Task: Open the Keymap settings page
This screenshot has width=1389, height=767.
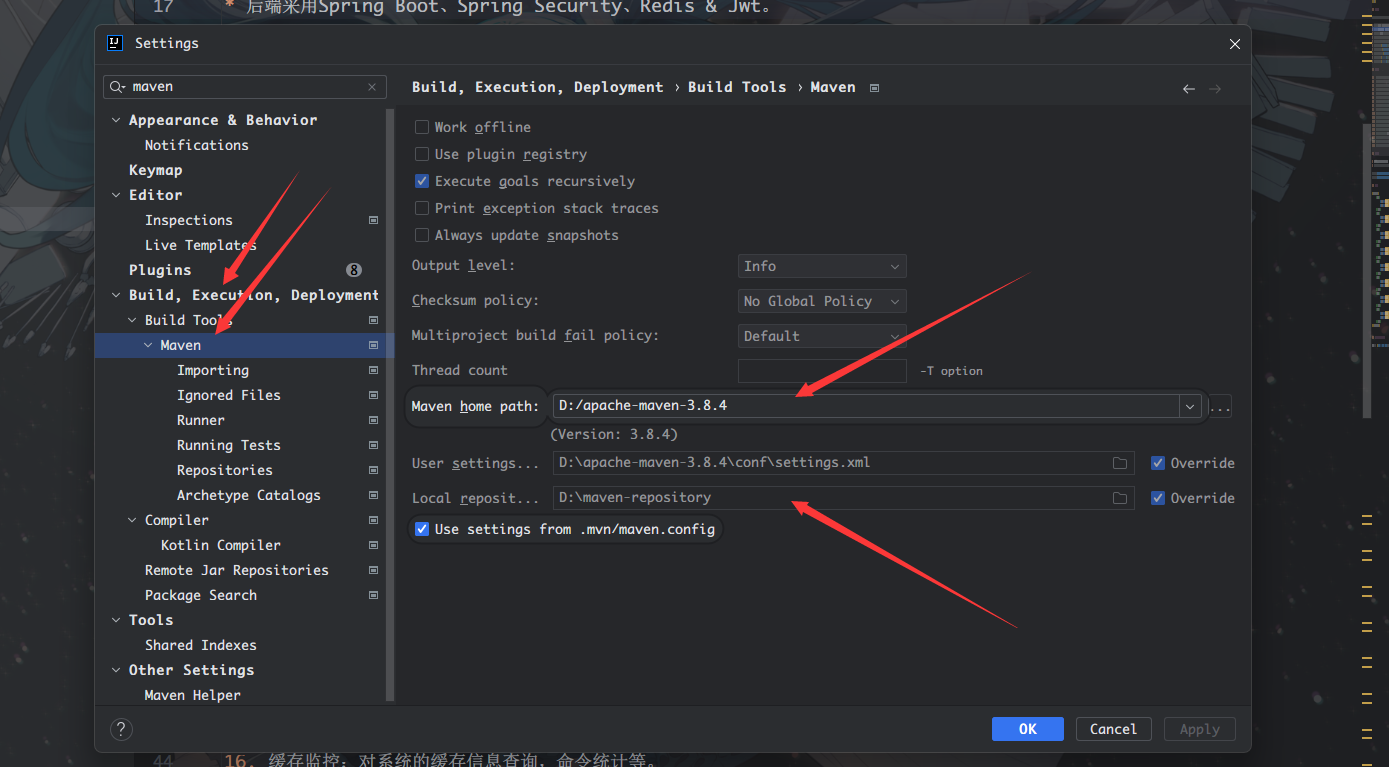Action: coord(155,170)
